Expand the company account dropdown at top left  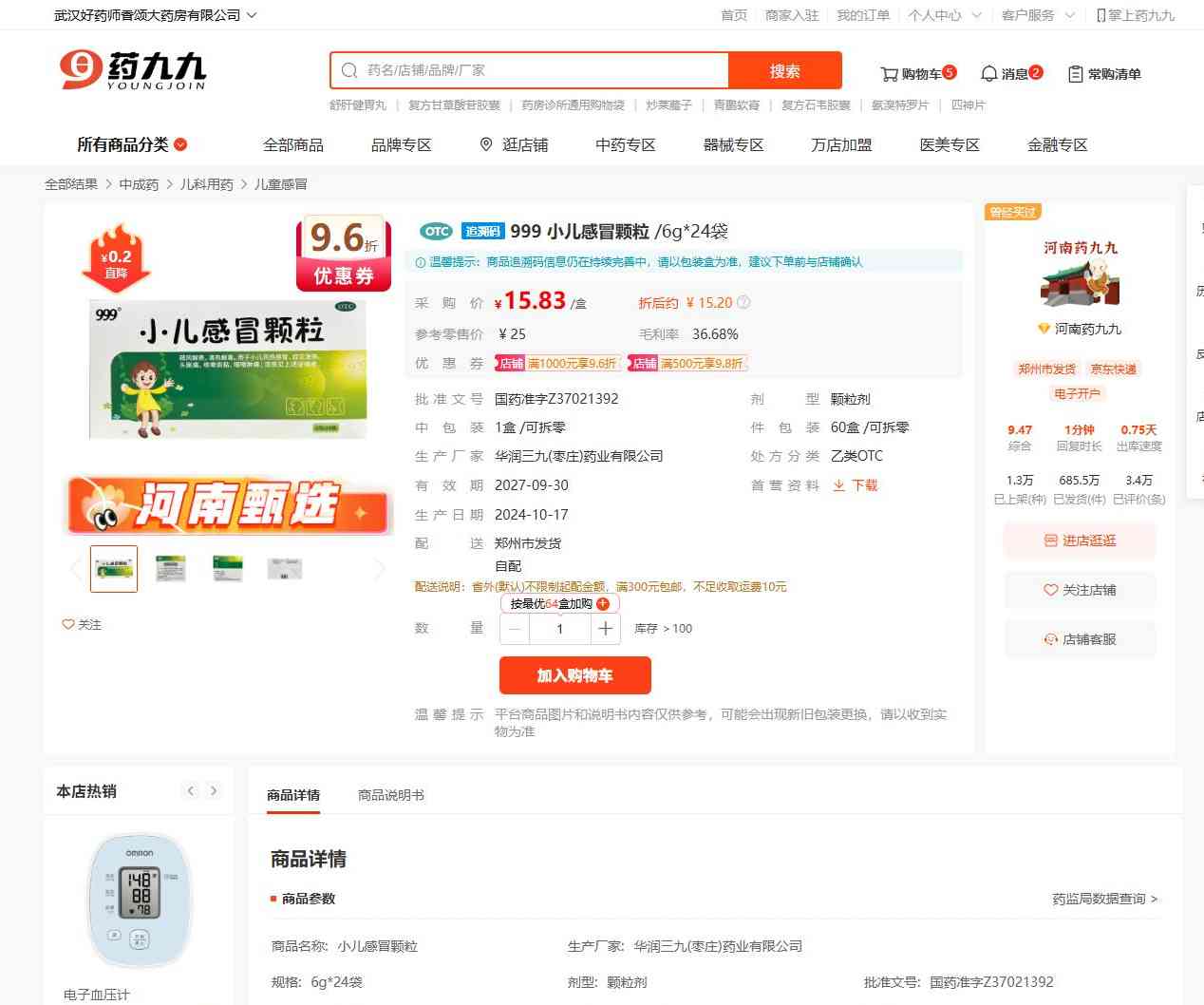tap(252, 15)
